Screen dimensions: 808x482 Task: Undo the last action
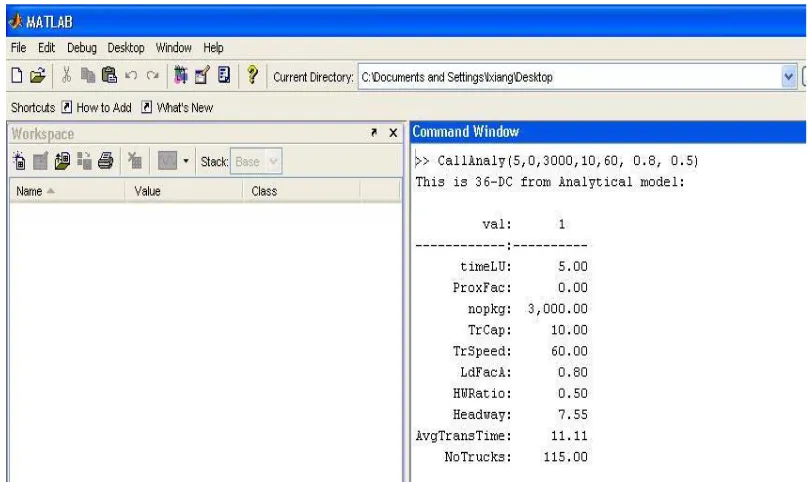point(131,76)
